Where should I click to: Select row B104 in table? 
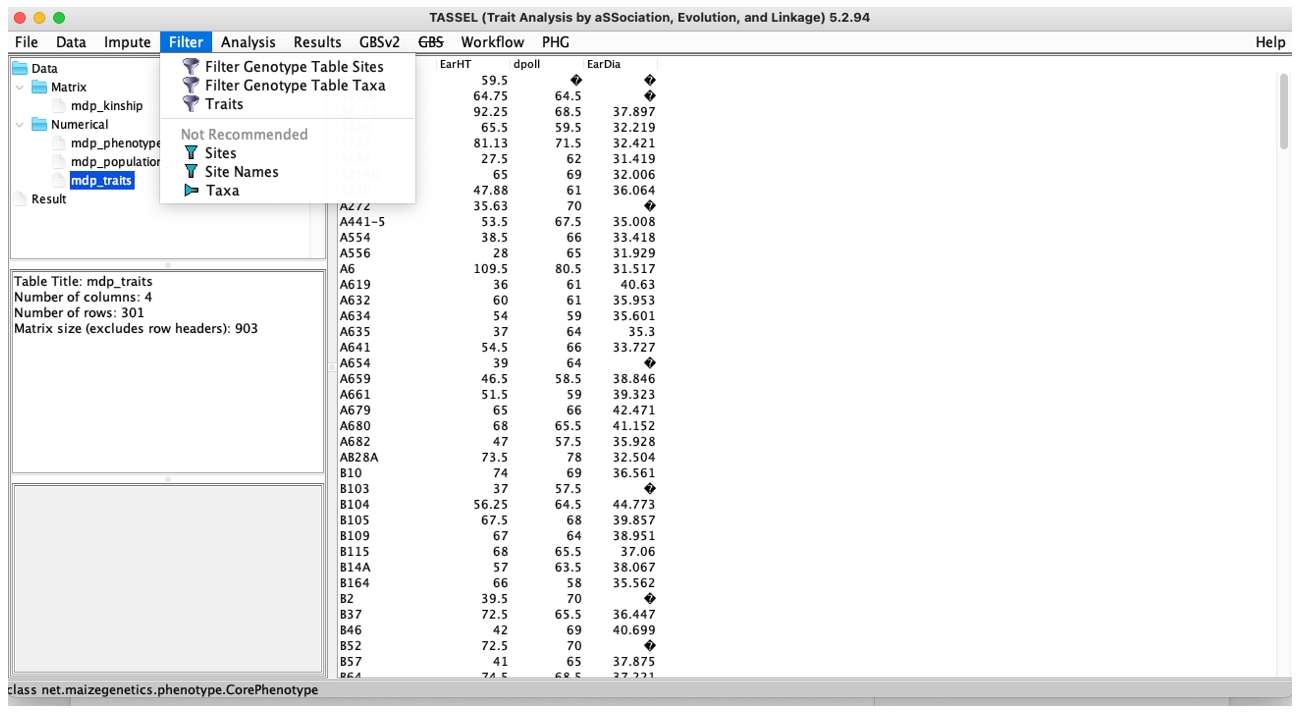[498, 504]
